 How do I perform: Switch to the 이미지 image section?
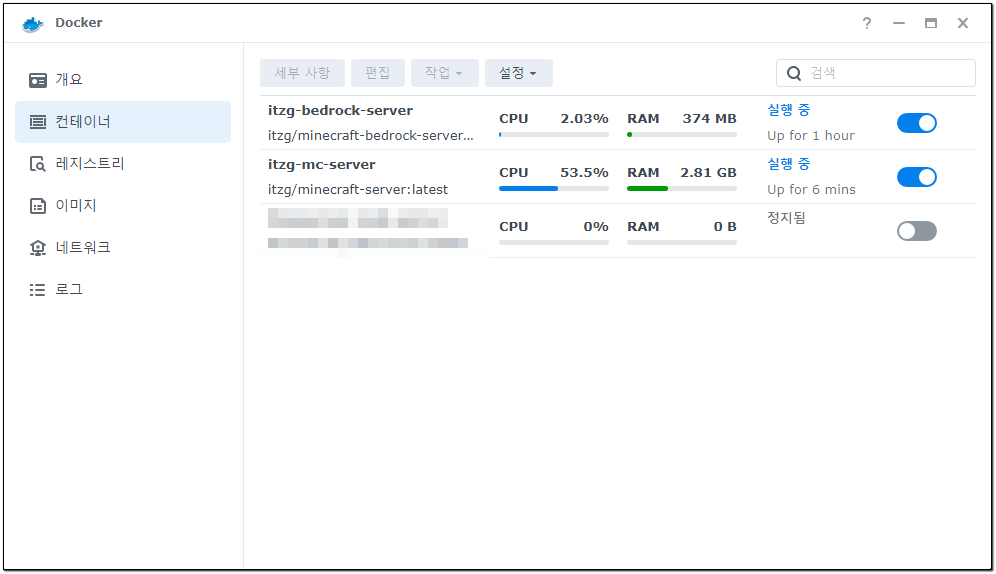(x=123, y=206)
